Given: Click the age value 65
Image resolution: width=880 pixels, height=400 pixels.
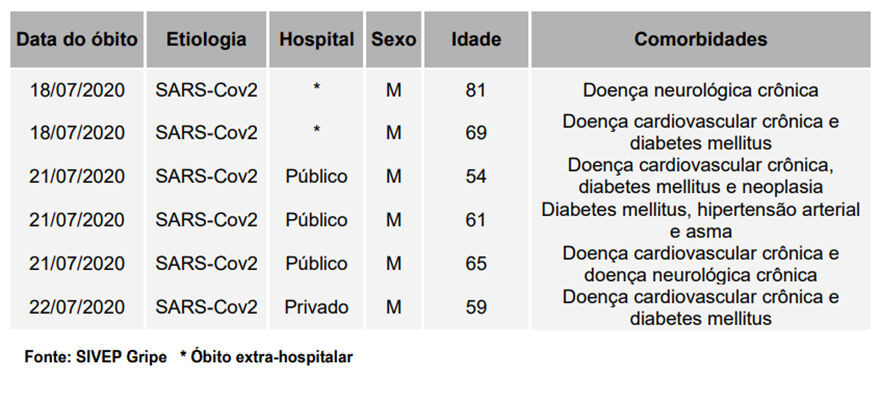Looking at the screenshot, I should pyautogui.click(x=476, y=264).
